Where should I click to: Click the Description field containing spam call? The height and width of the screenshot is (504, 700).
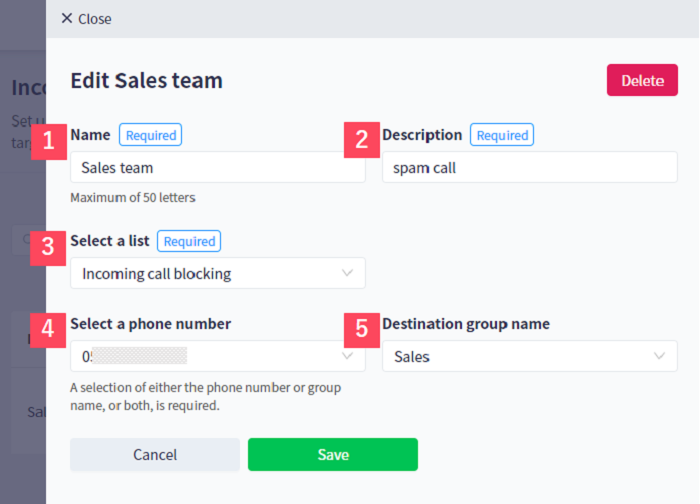[530, 167]
